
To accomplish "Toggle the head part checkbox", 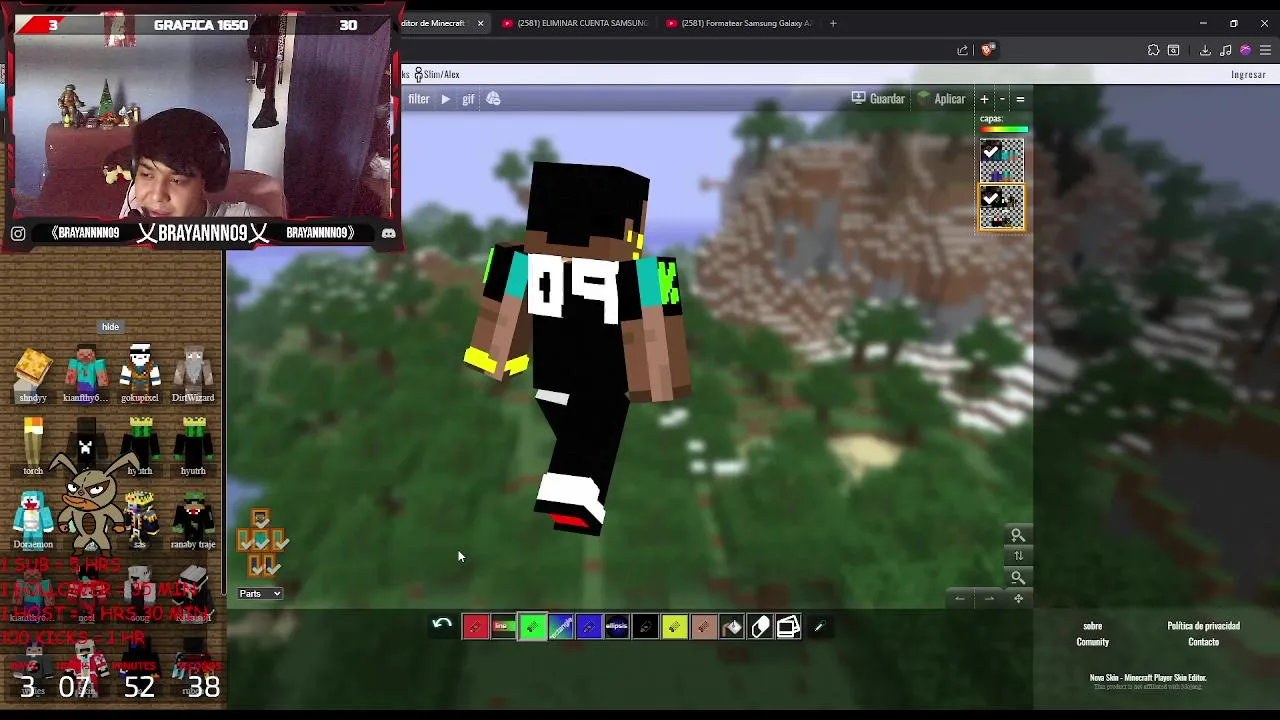I will pos(260,519).
